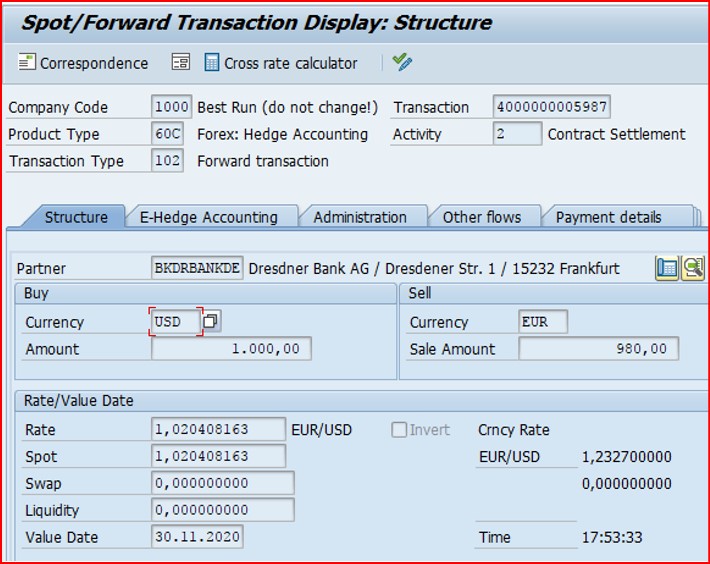Click the Buy Amount field 1.000,00

coord(231,349)
